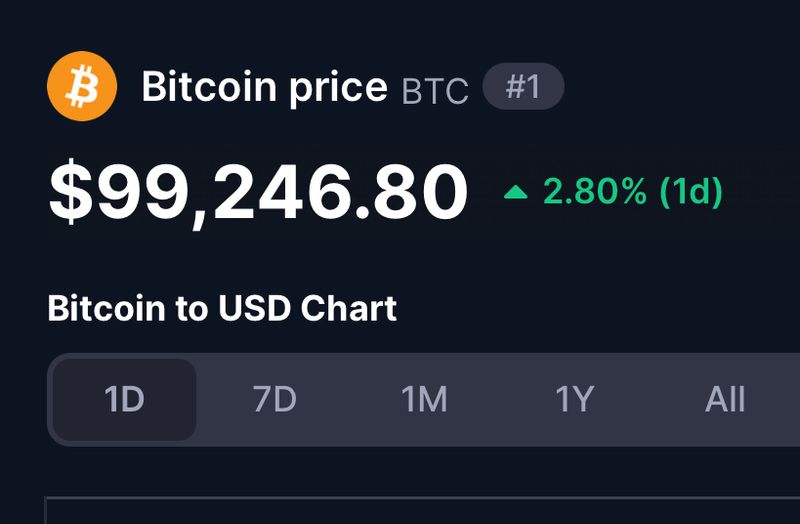Click the $99,246.80 price value
The image size is (800, 524).
coord(258,192)
